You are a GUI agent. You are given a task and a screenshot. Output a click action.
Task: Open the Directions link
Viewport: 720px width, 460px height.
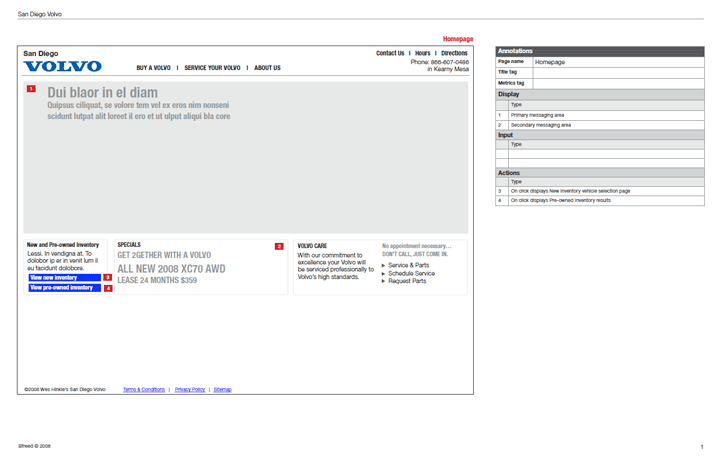[454, 53]
